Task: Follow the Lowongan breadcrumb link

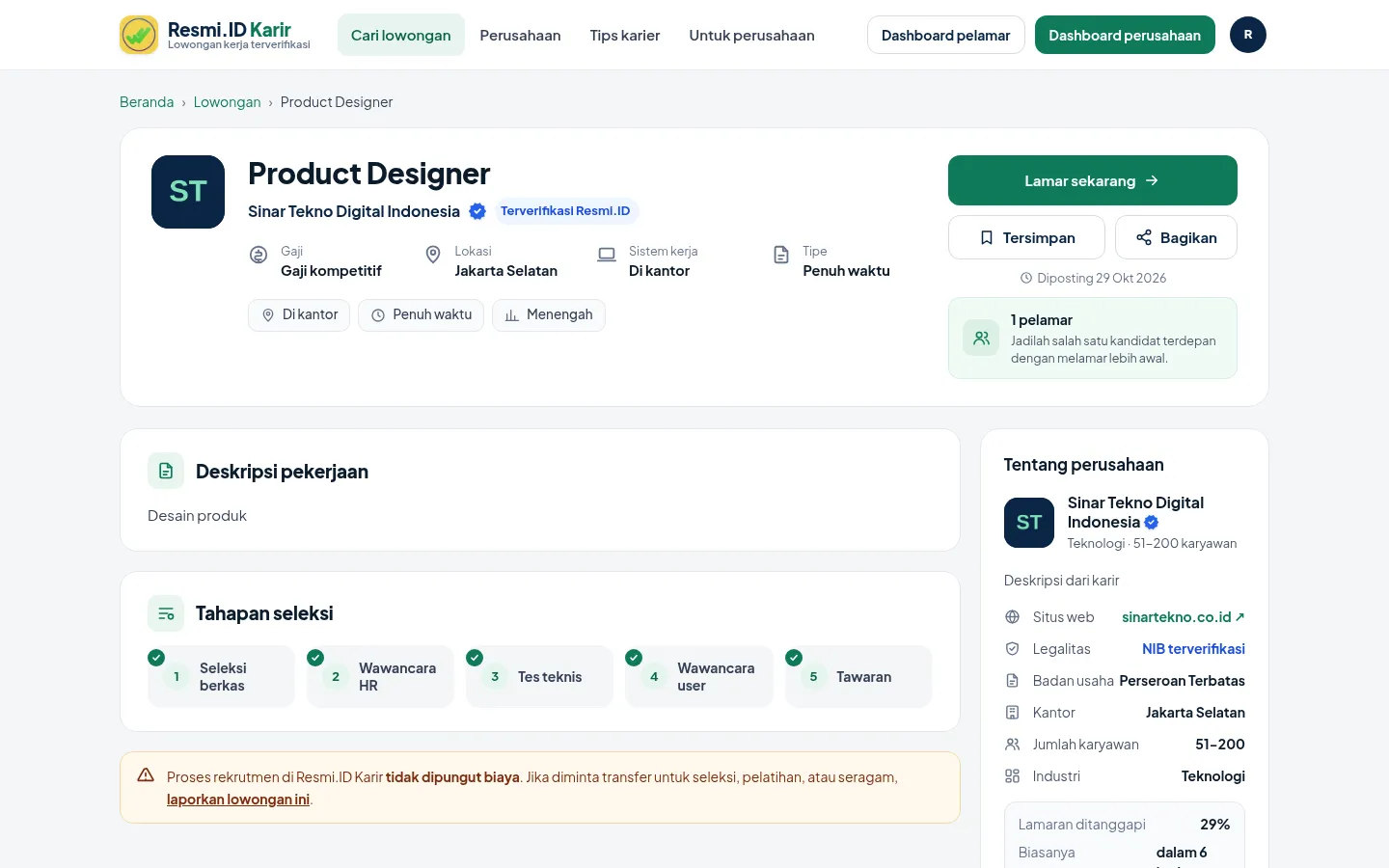Action: click(227, 102)
